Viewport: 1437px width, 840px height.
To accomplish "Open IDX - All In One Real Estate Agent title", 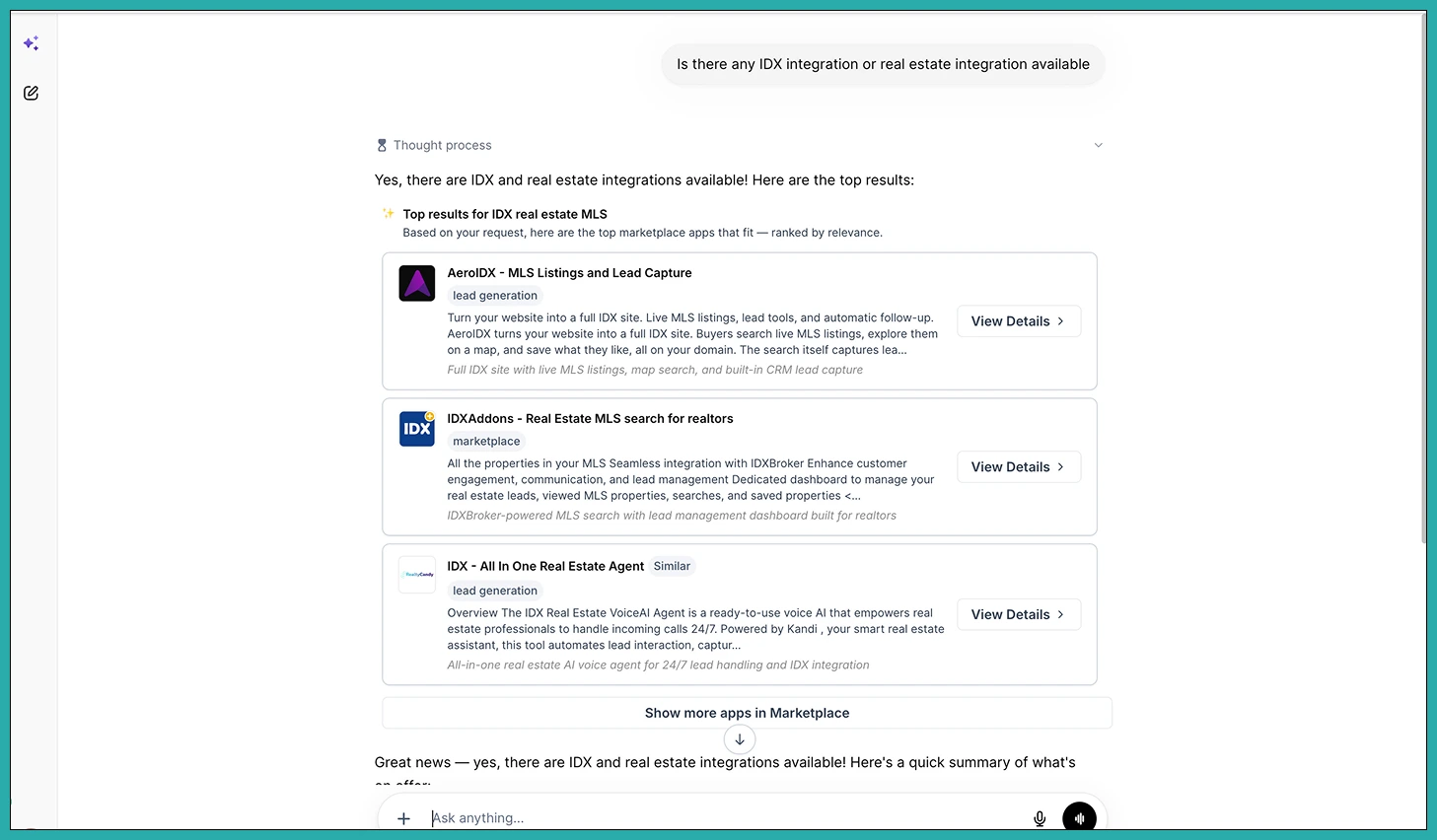I will click(545, 566).
